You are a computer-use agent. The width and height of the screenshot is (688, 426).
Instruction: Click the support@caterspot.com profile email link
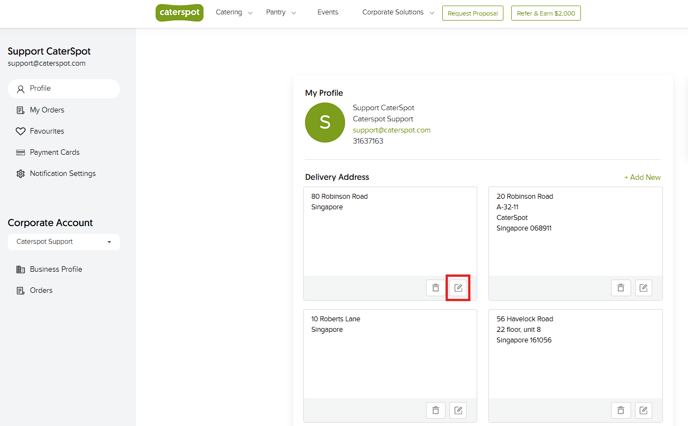(391, 130)
